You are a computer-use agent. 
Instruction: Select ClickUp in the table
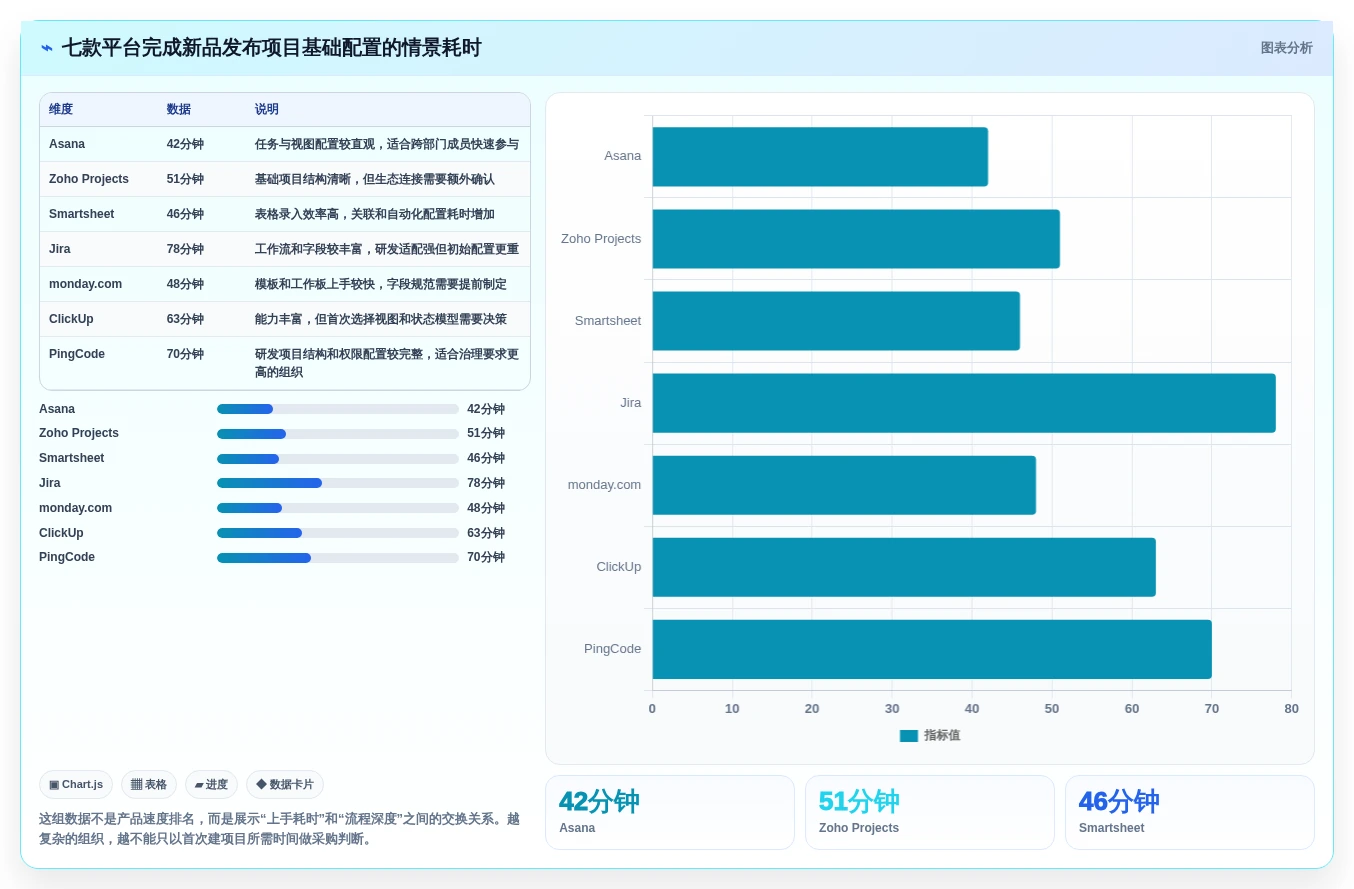tap(71, 319)
